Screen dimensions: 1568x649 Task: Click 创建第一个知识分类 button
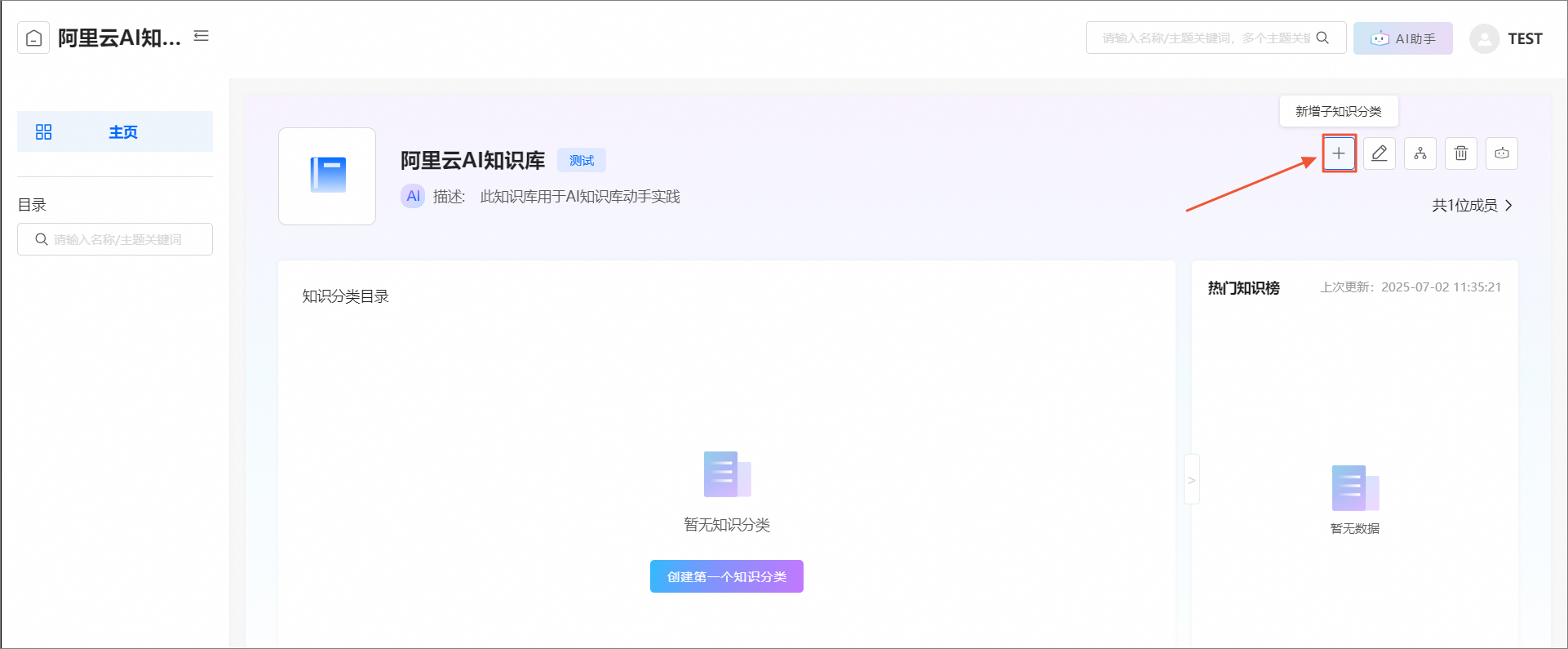point(727,576)
